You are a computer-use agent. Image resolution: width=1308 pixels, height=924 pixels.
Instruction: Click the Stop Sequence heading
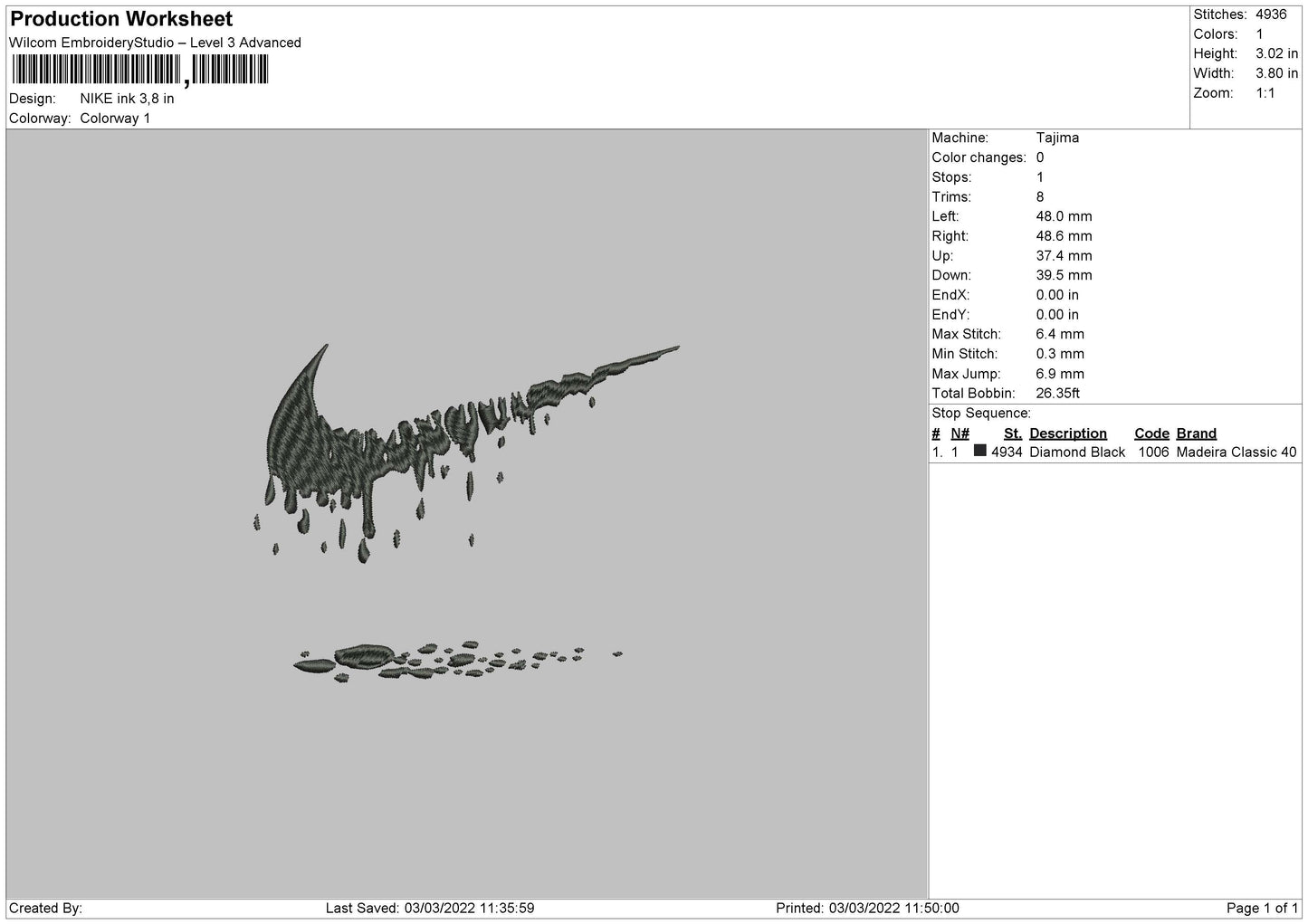tap(981, 414)
